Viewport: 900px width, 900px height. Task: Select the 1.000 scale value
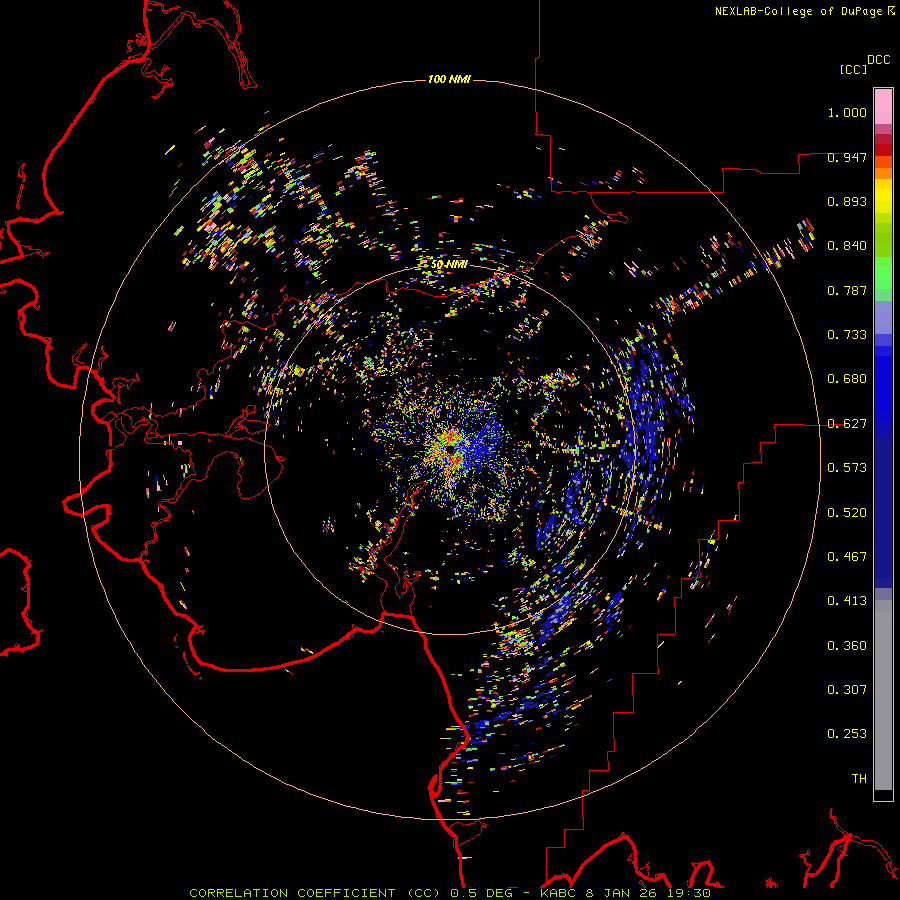pyautogui.click(x=847, y=112)
